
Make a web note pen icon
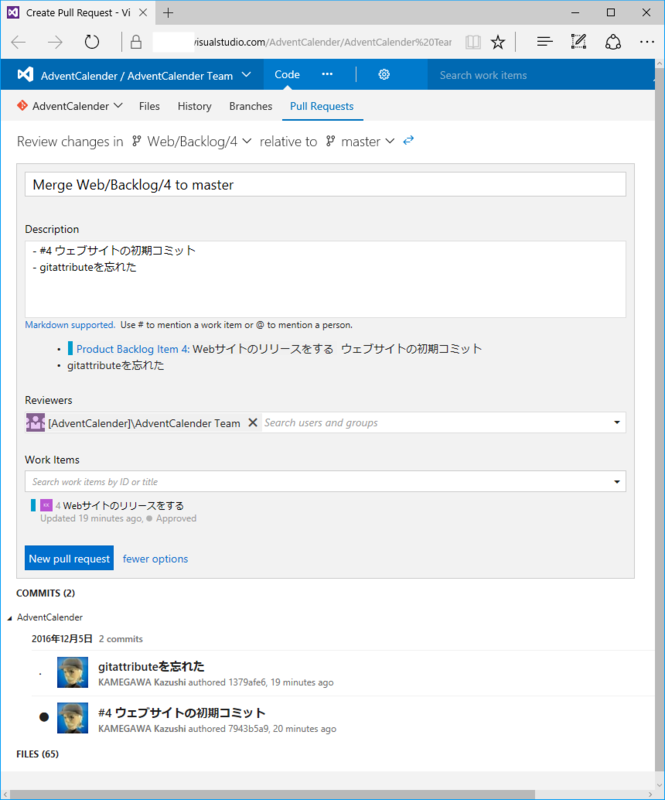coord(578,42)
